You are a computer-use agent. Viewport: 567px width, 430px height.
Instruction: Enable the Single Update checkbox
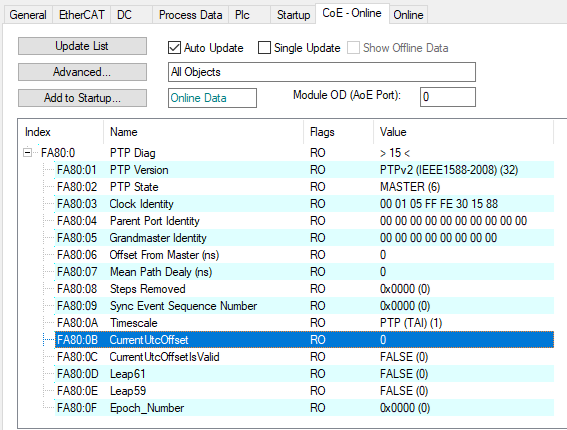[264, 48]
